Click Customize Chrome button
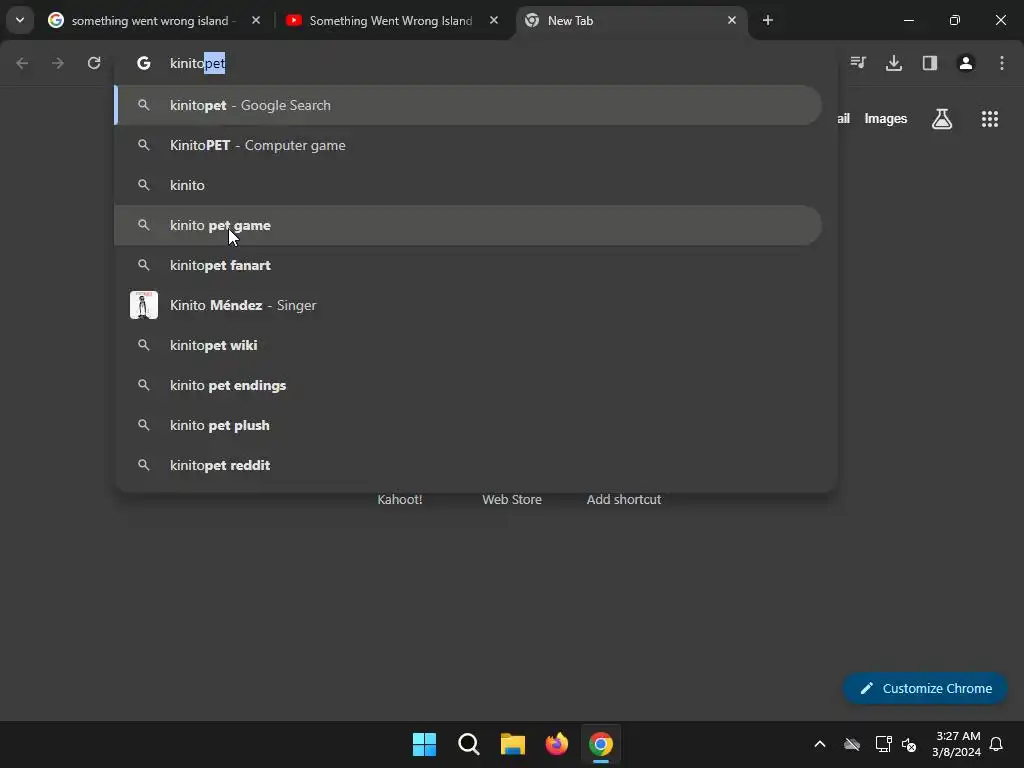1024x768 pixels. point(925,688)
